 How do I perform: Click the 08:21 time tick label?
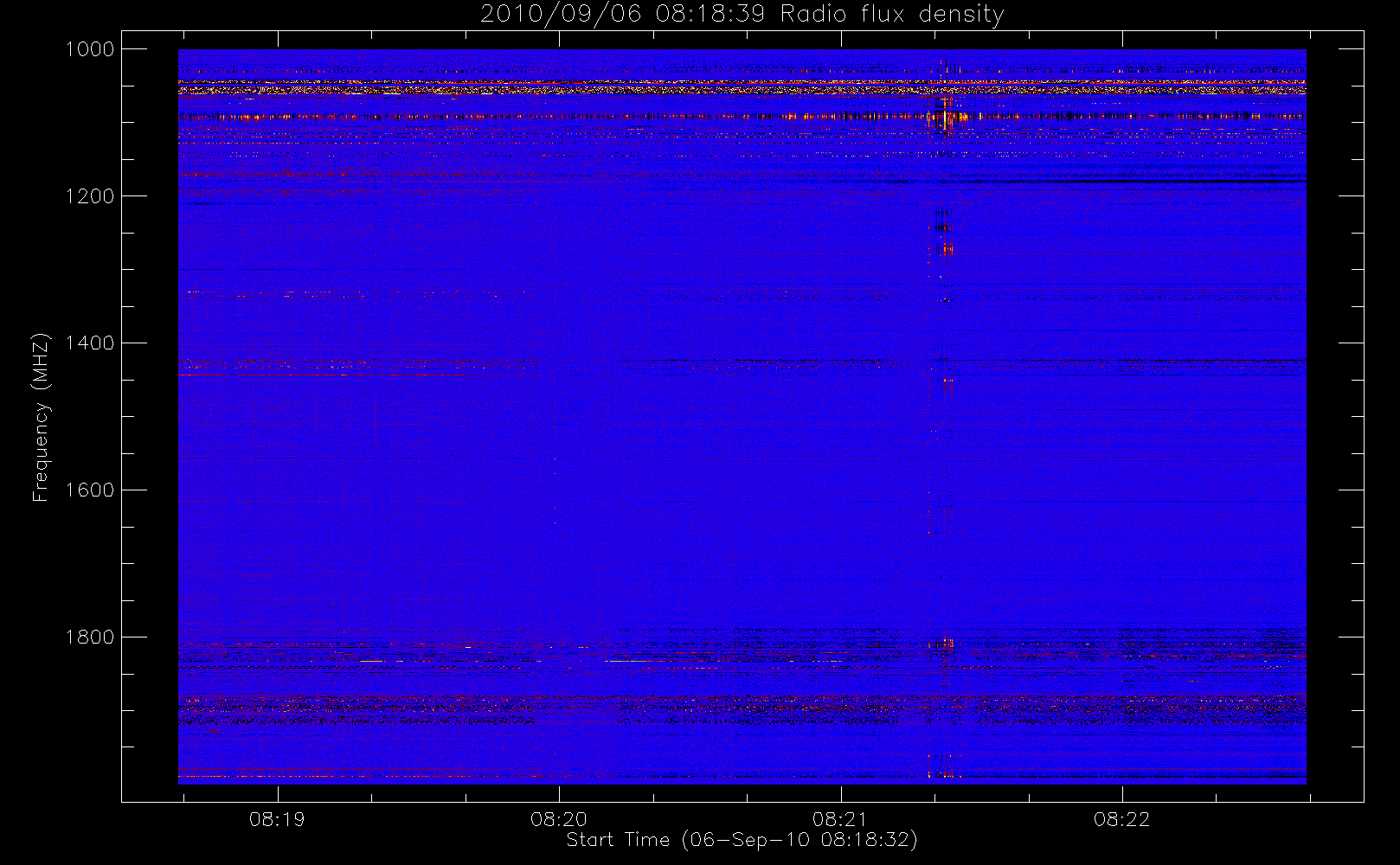point(840,819)
